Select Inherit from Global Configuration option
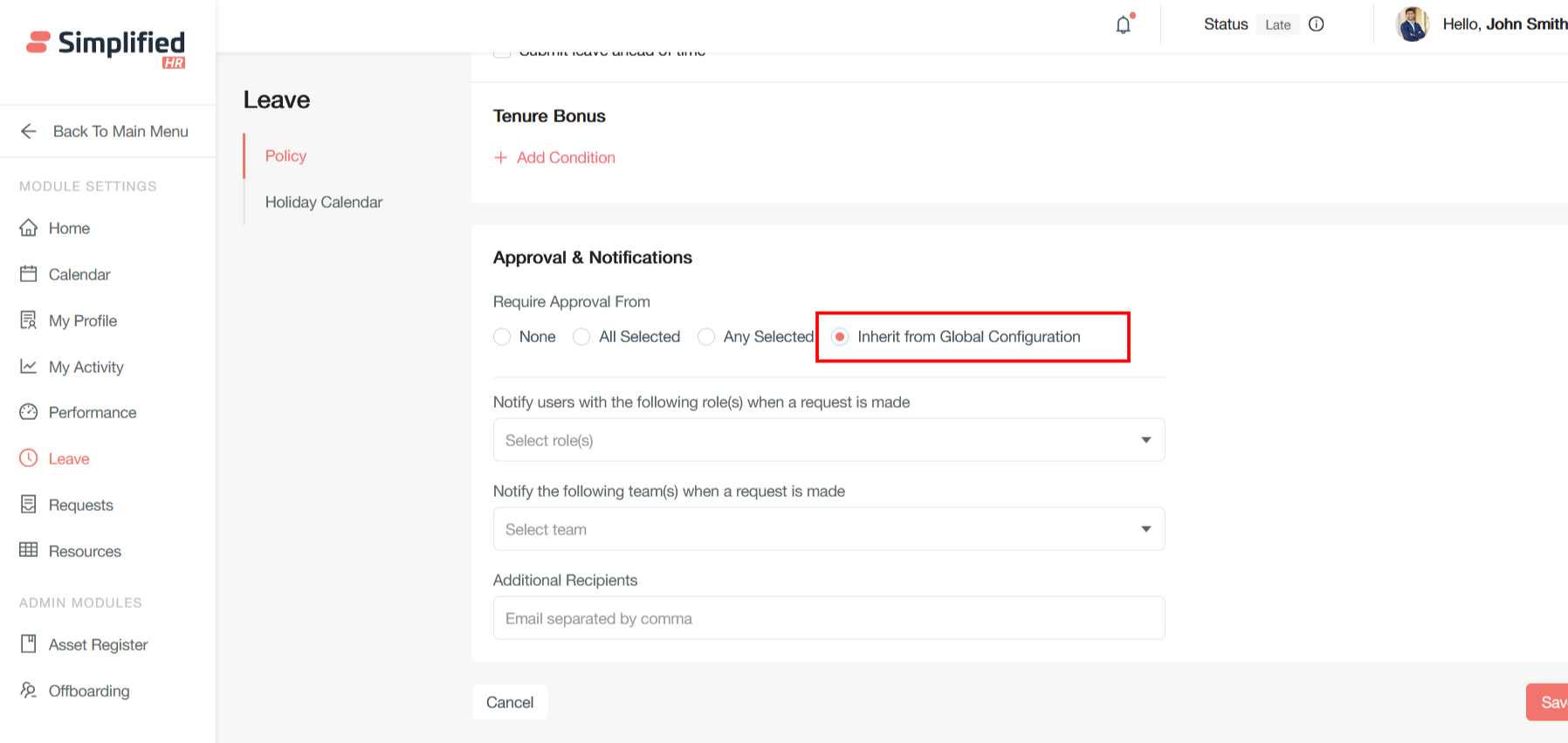Viewport: 1568px width, 743px height. tap(840, 337)
